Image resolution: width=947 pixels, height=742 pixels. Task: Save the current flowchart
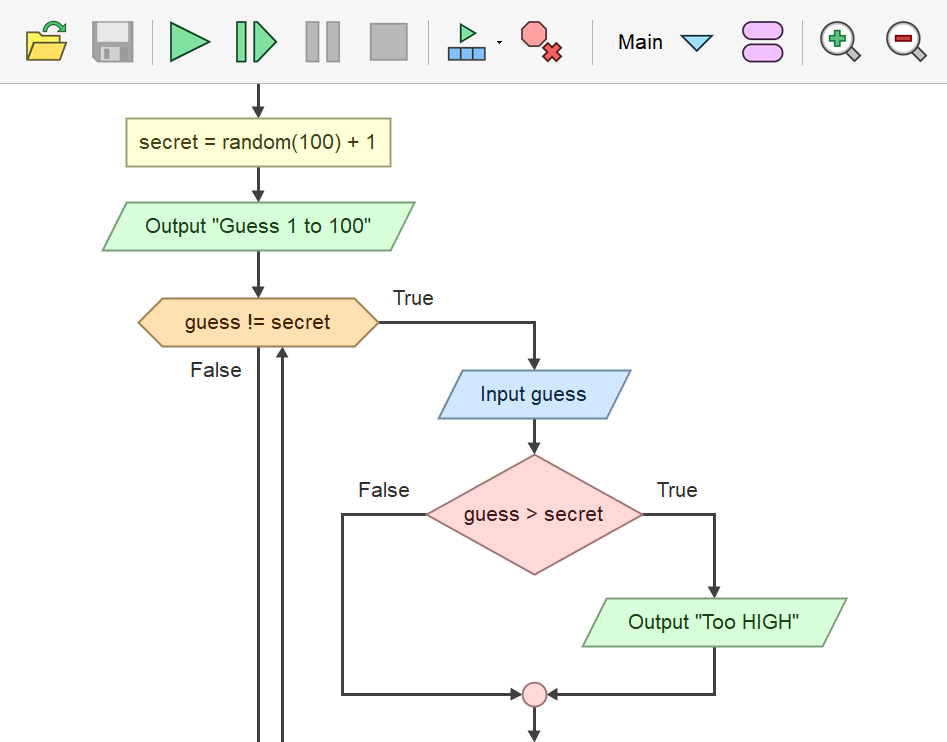pyautogui.click(x=112, y=42)
